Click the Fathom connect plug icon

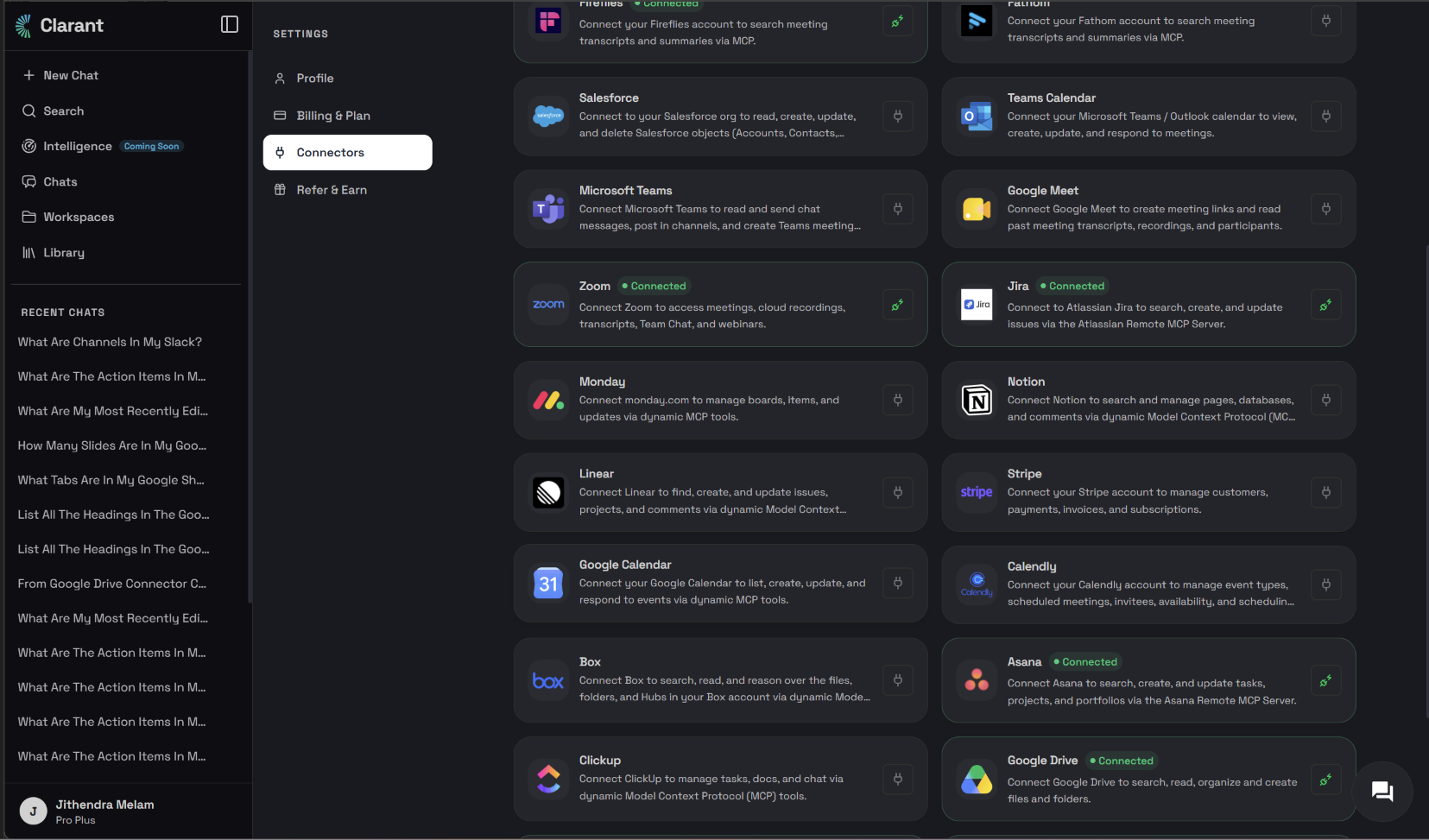(1326, 22)
